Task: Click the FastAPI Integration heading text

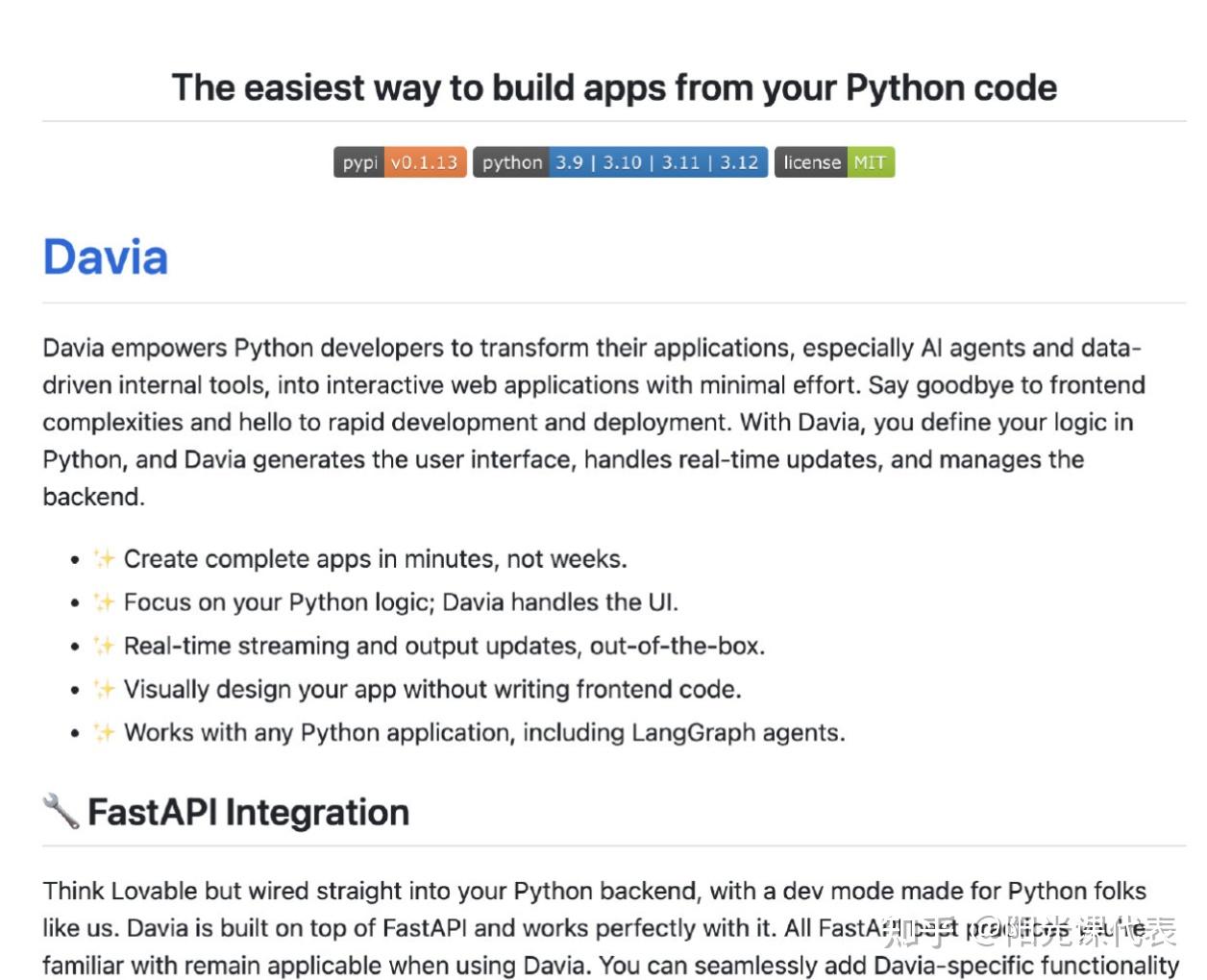Action: click(249, 813)
